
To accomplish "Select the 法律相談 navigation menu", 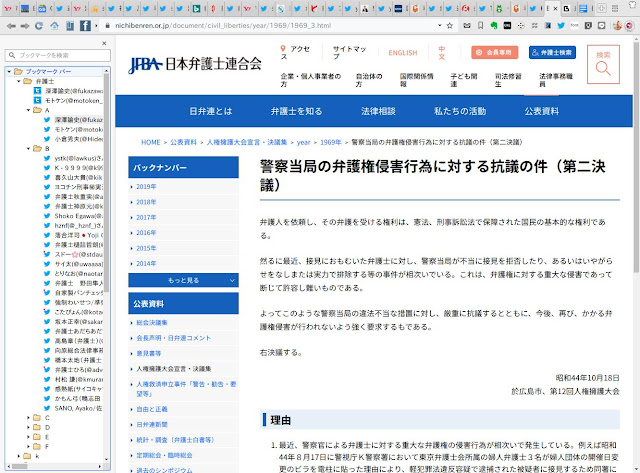I will 378,111.
